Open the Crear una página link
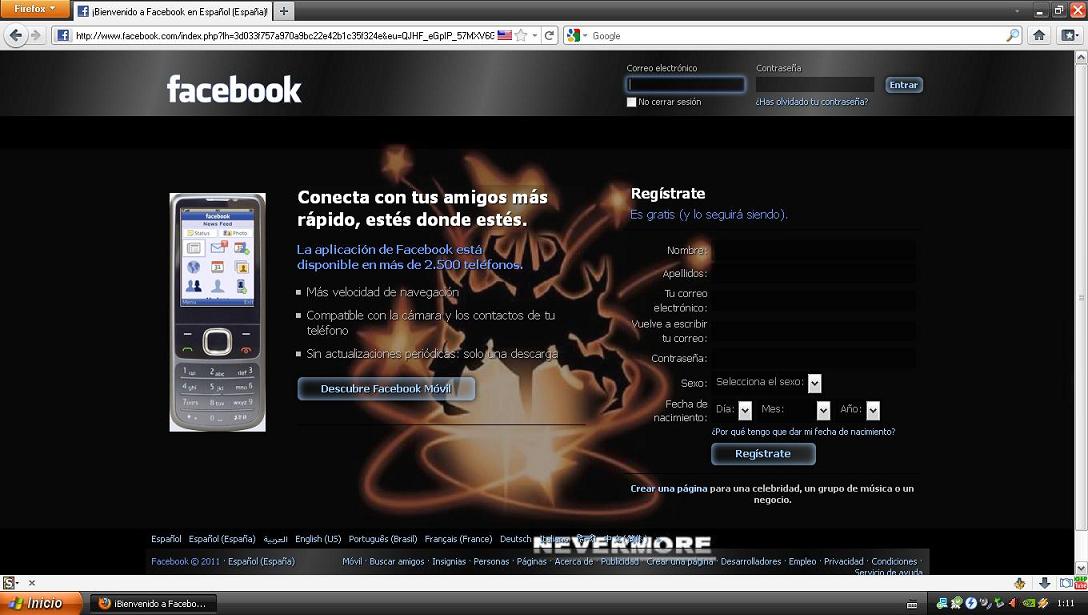Image resolution: width=1088 pixels, height=615 pixels. [x=668, y=489]
